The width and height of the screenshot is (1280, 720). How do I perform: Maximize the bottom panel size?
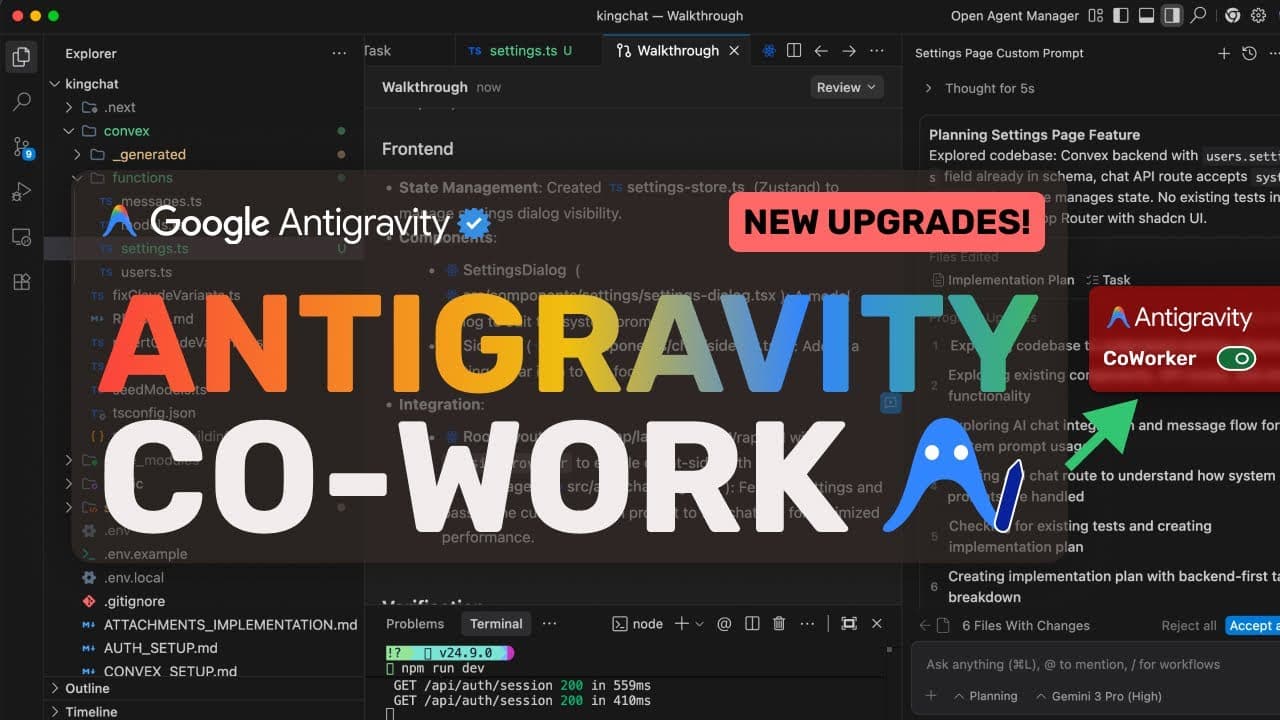coord(849,623)
